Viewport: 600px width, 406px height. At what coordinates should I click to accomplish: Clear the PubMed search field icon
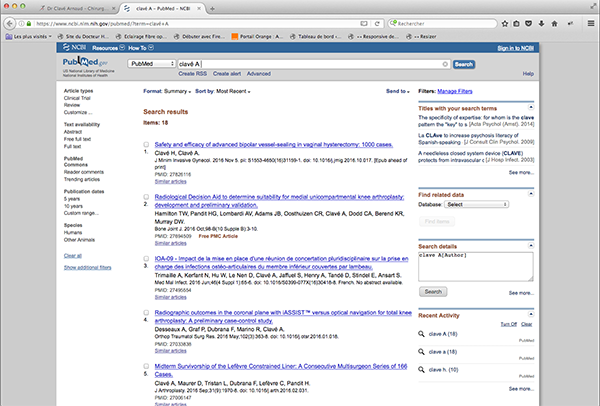(445, 64)
